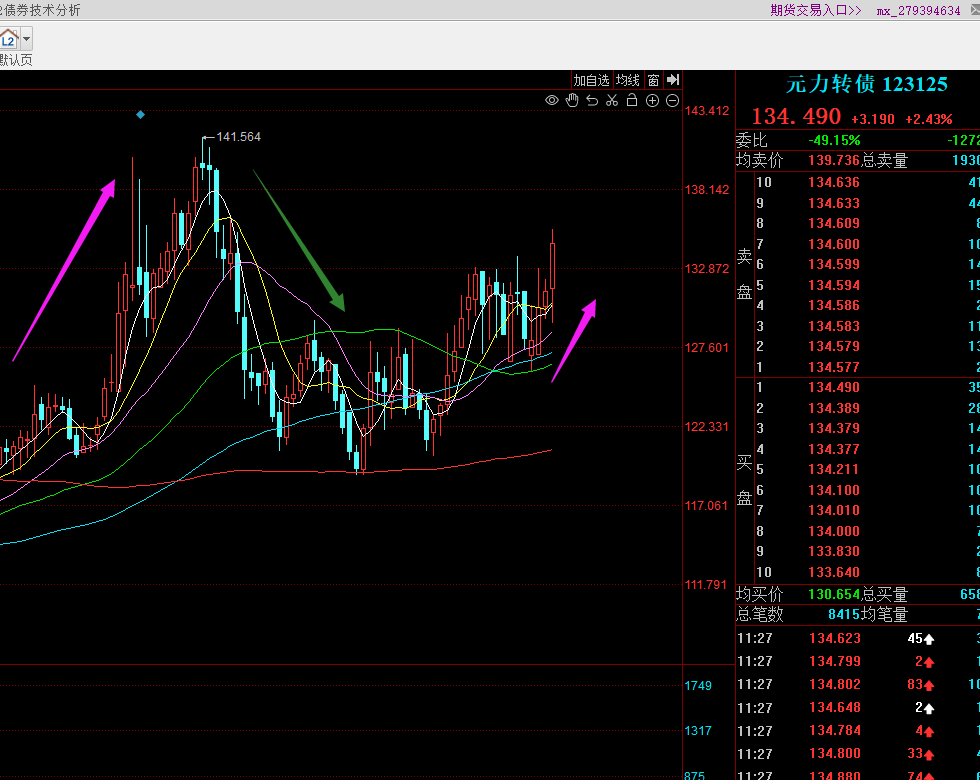Click 总笔数 value 8415
980x780 pixels.
(844, 614)
